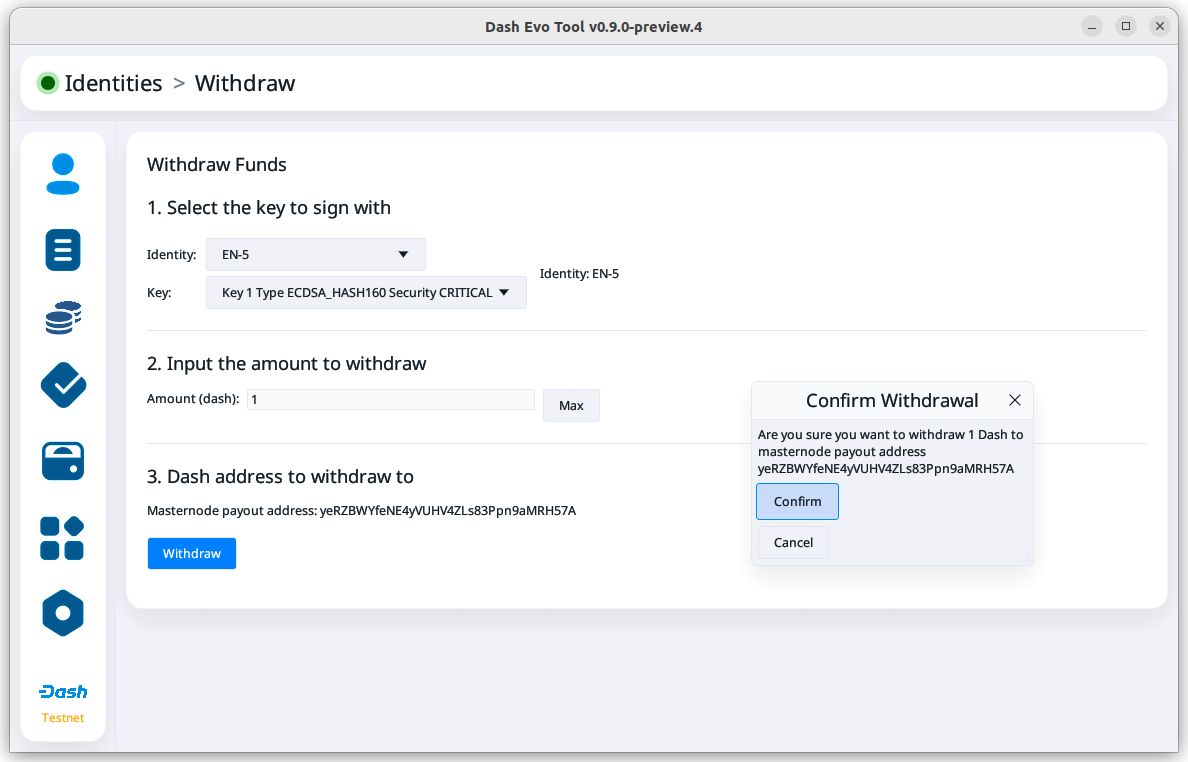
Task: Click the Testnet network label
Action: tap(63, 718)
